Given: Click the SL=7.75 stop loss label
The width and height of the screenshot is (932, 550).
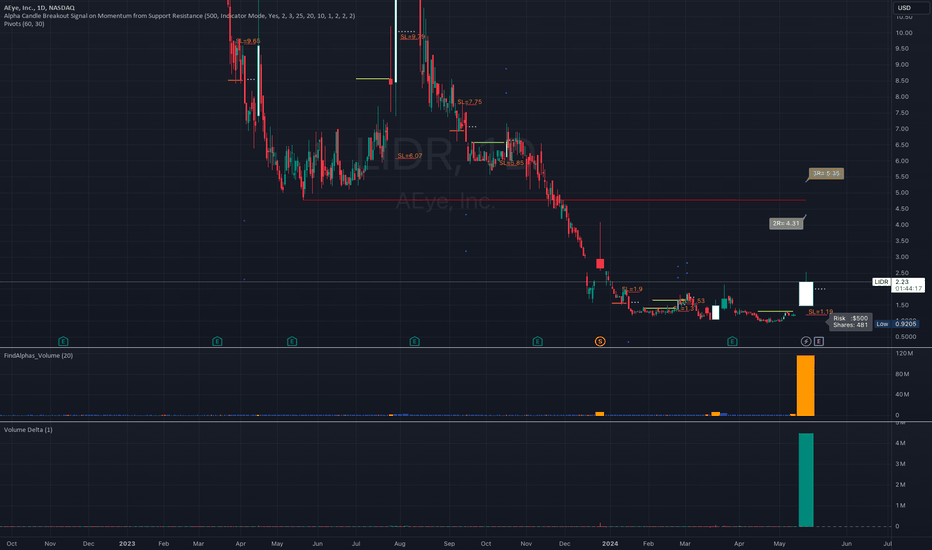Looking at the screenshot, I should tap(470, 102).
